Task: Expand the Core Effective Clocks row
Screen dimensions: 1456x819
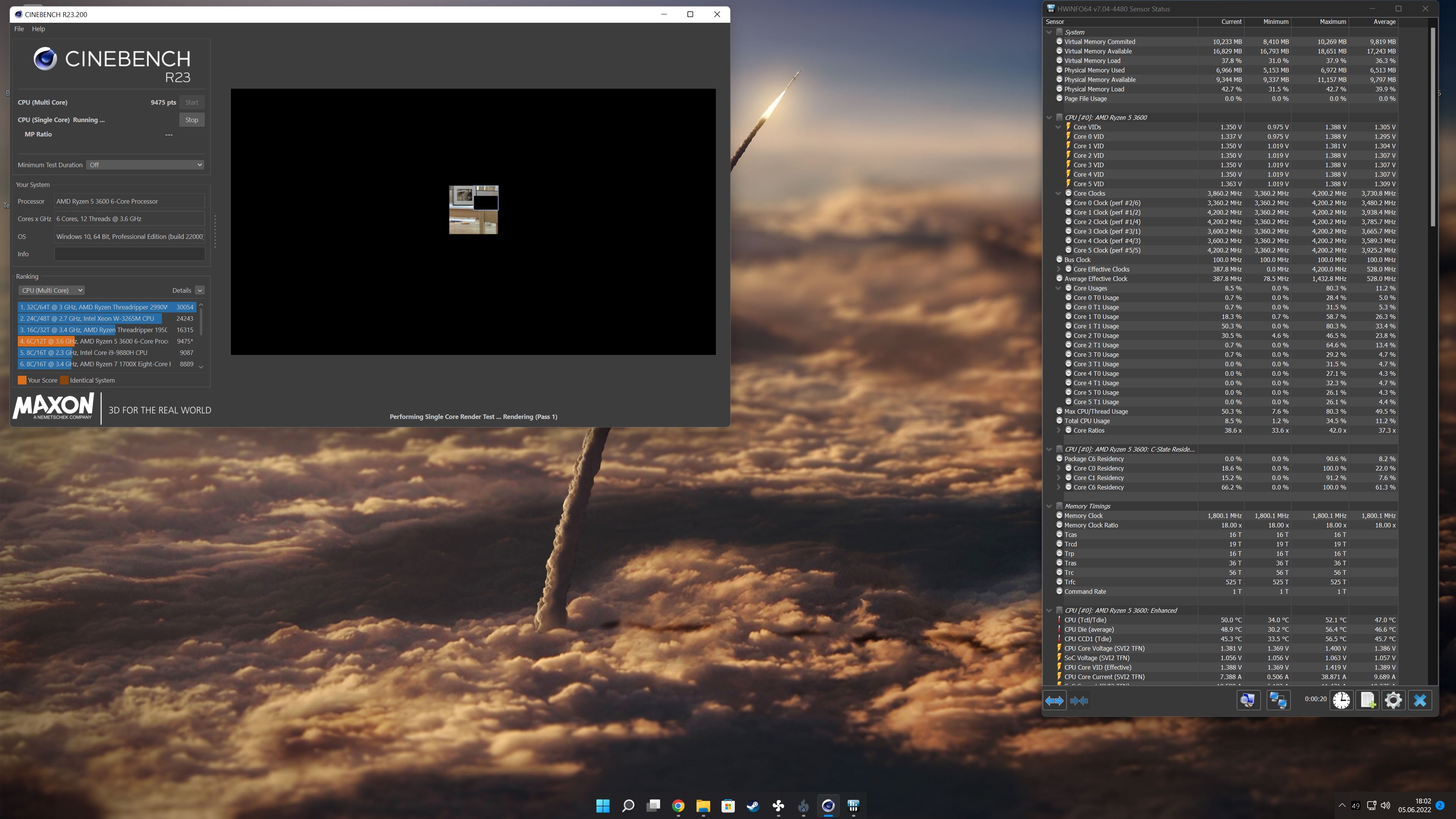Action: [x=1058, y=269]
